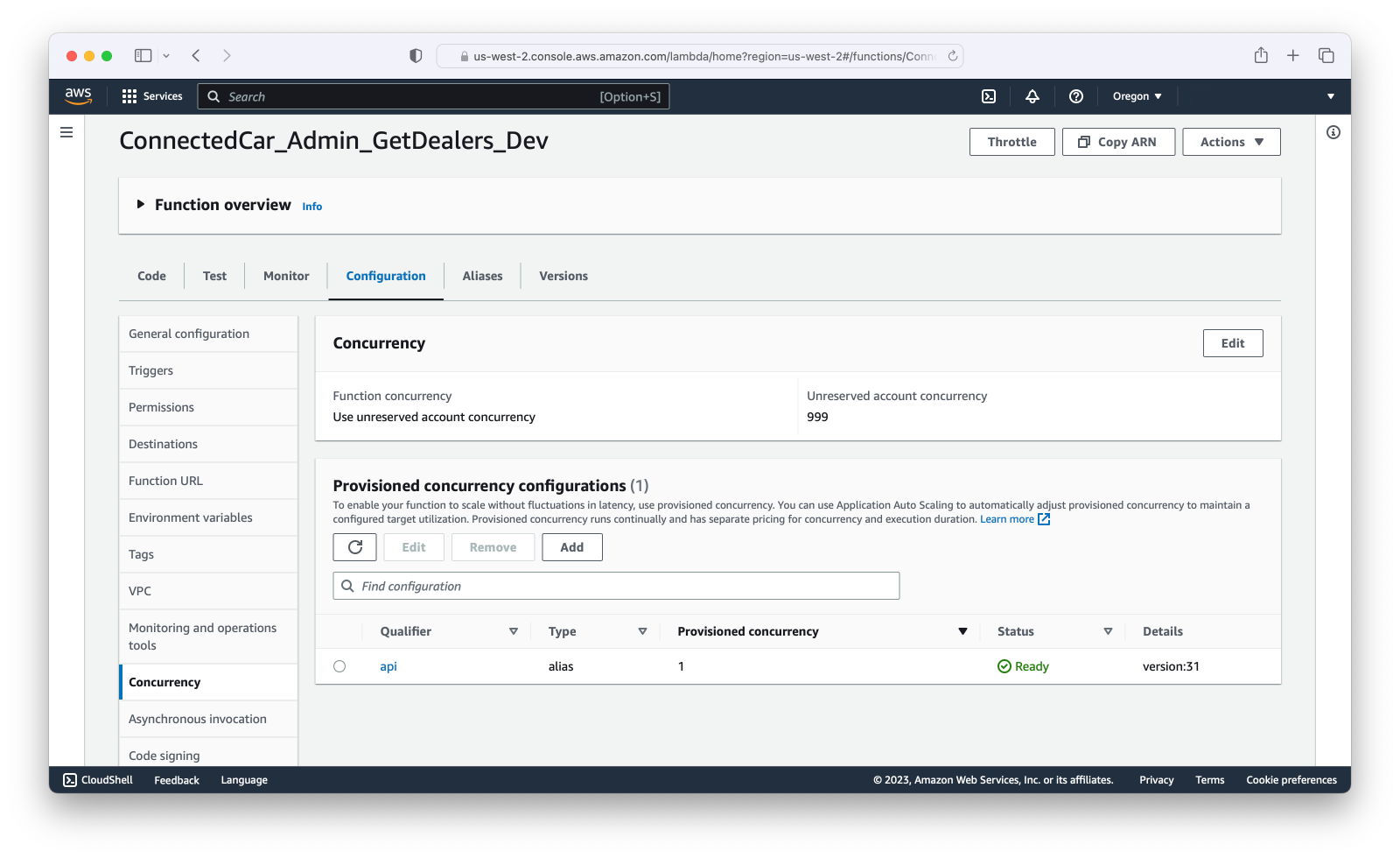Switch to the Test tab
This screenshot has width=1400, height=858.
click(214, 276)
